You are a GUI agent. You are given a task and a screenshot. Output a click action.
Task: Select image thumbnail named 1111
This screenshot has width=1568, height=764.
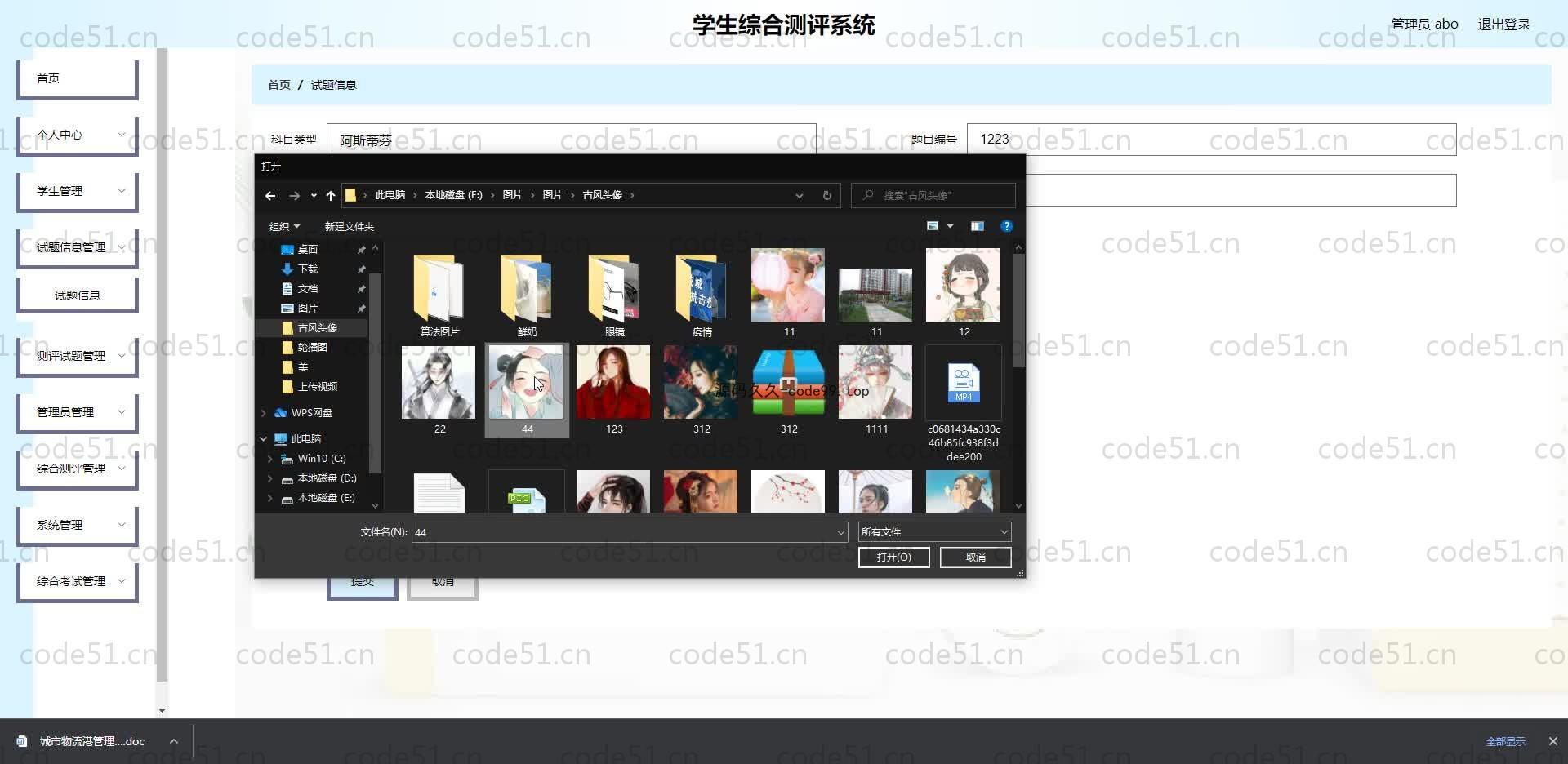[x=876, y=390]
